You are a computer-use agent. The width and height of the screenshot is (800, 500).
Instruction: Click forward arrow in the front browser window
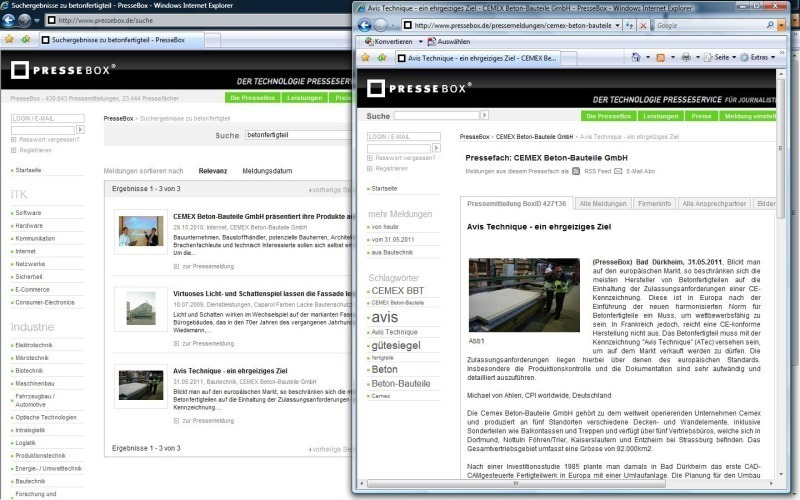[x=381, y=25]
